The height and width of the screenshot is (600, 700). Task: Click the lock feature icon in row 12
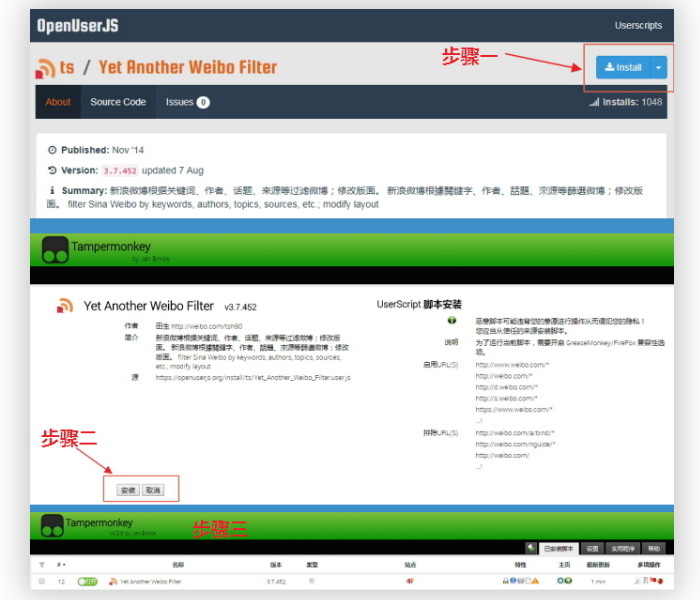pos(505,581)
